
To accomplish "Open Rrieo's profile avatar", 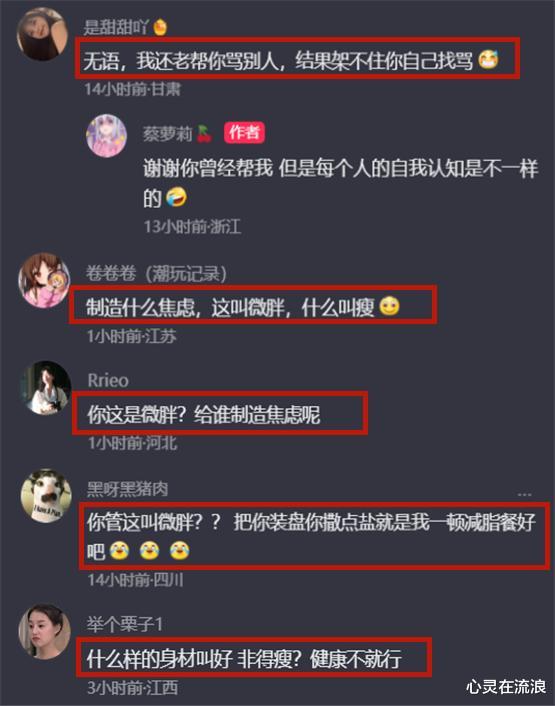I will [x=45, y=388].
